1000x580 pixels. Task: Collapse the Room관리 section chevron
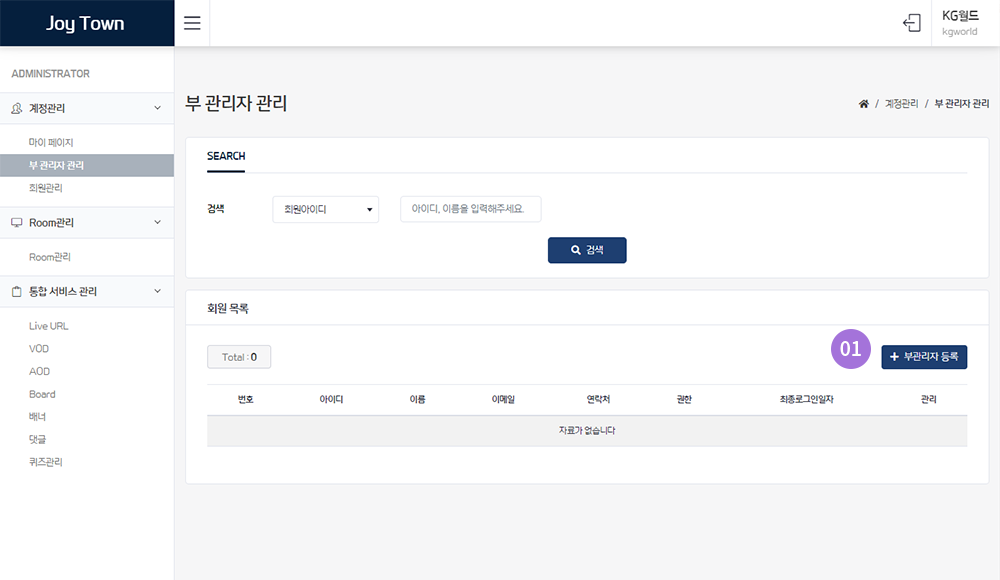tap(157, 223)
